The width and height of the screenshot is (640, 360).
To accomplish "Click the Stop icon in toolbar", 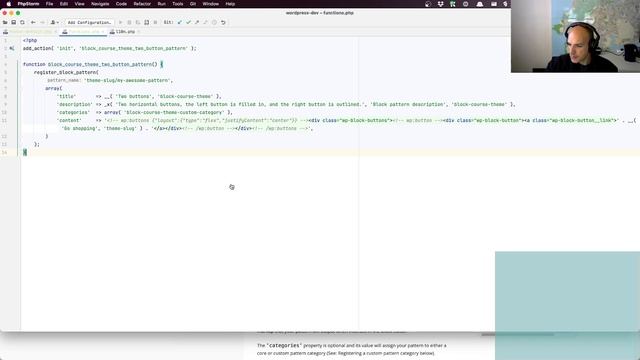I will (156, 22).
